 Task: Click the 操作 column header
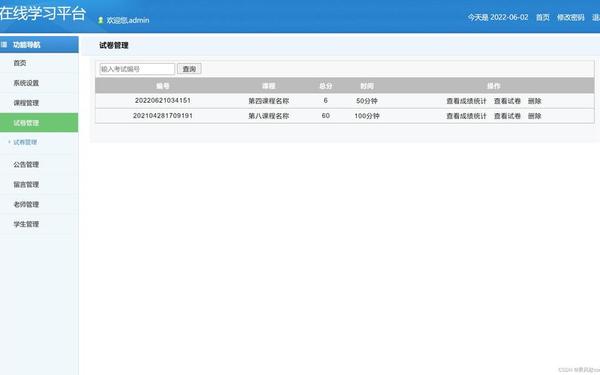tap(494, 86)
